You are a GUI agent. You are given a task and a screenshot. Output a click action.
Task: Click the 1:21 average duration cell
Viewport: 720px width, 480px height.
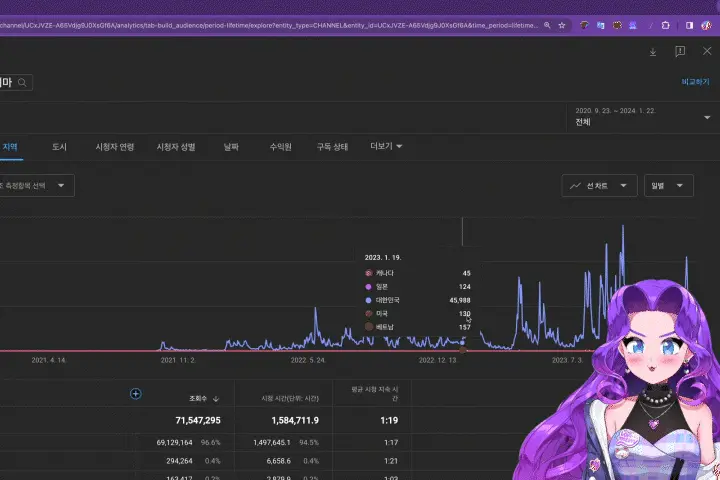[x=391, y=461]
